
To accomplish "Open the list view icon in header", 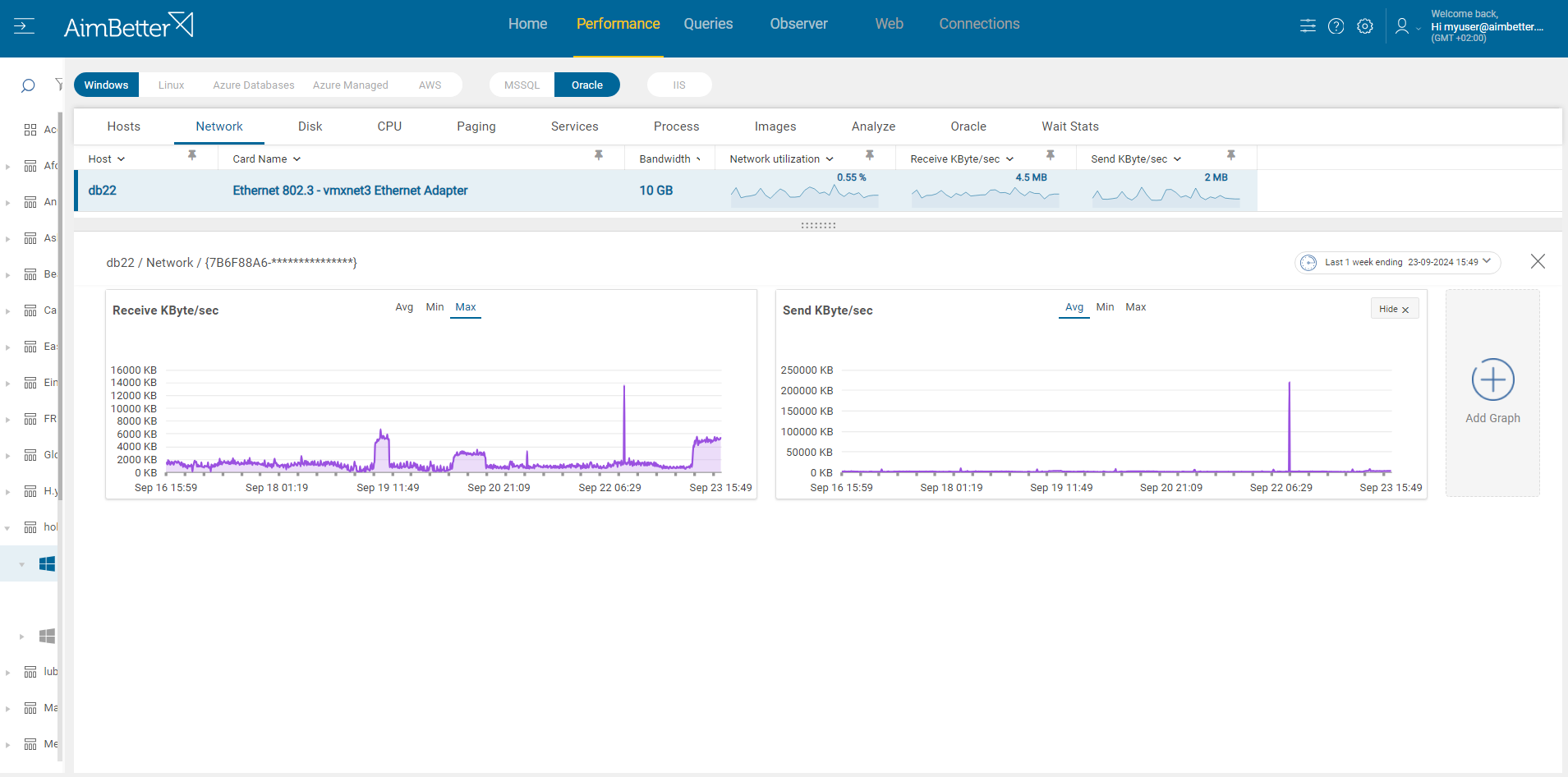I will [x=1308, y=26].
